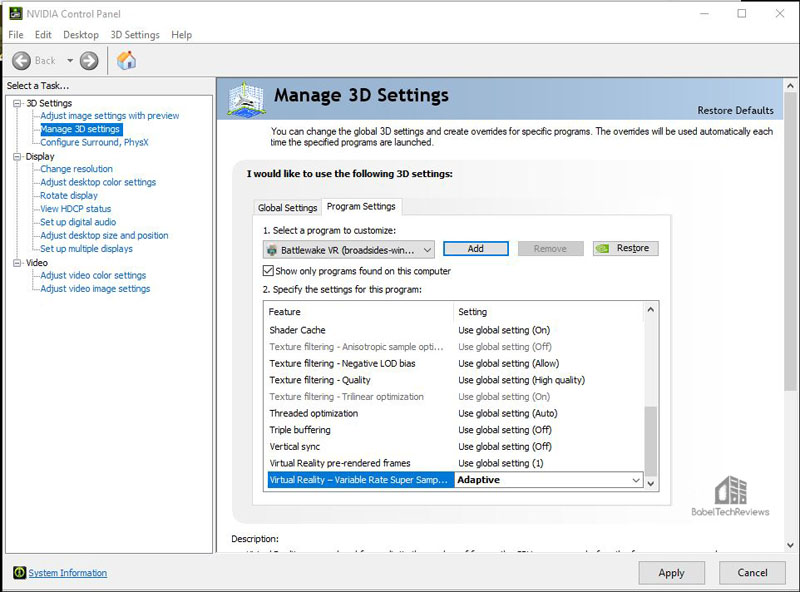
Task: Open Adjust desktop color settings
Action: 98,182
